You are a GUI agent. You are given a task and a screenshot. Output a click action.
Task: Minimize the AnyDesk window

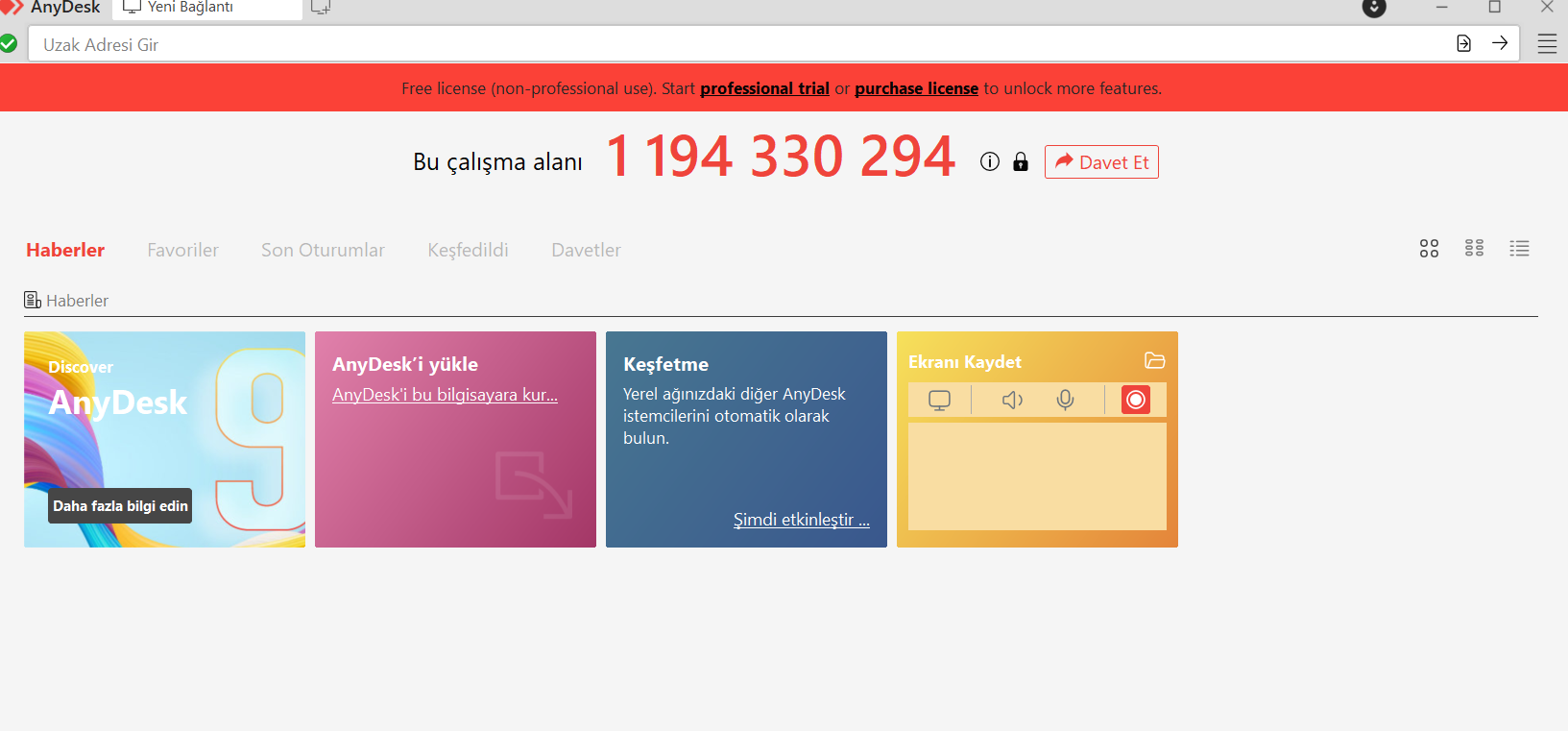[1441, 8]
